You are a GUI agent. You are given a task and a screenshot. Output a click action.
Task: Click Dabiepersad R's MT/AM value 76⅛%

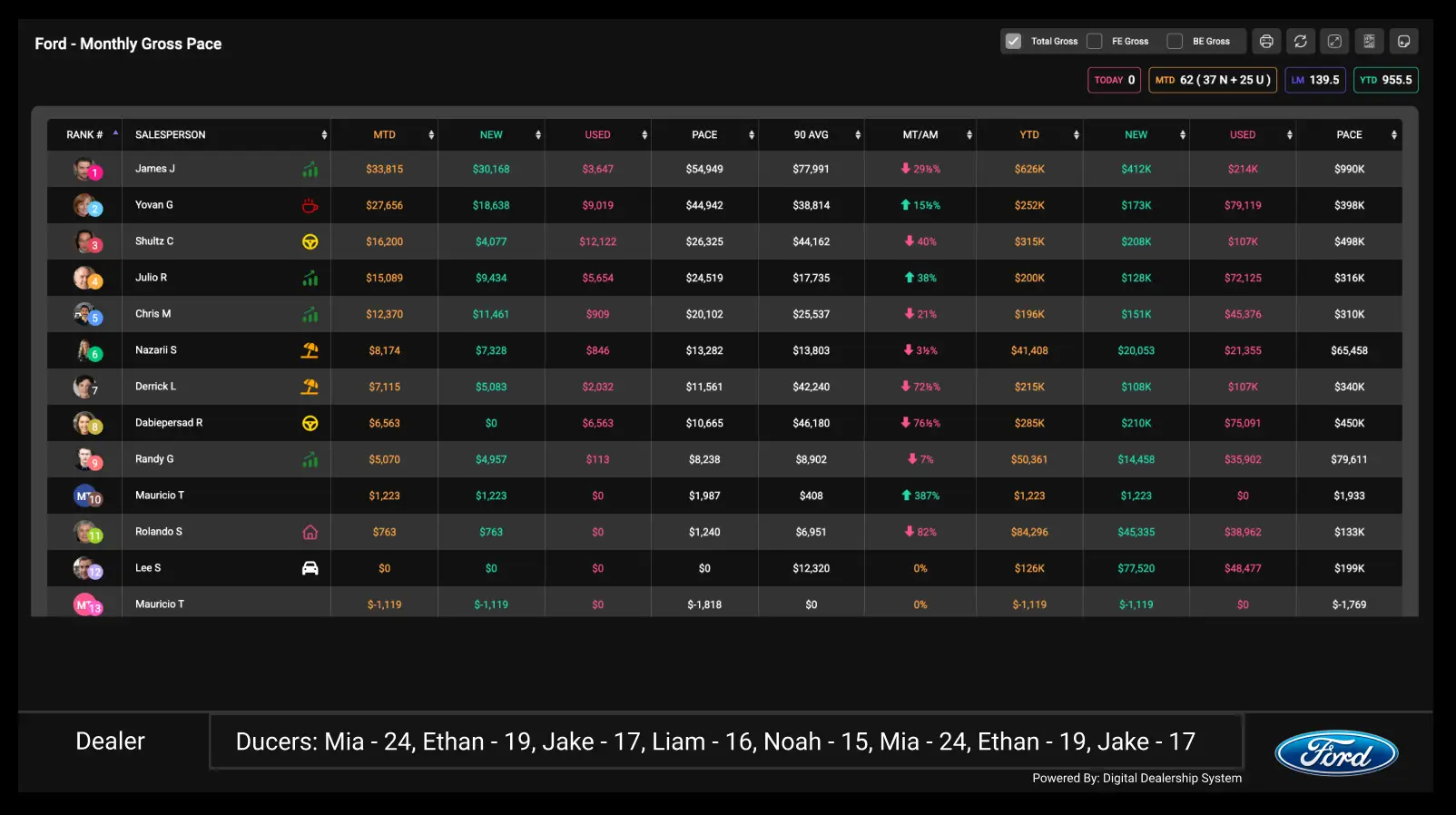(x=920, y=423)
